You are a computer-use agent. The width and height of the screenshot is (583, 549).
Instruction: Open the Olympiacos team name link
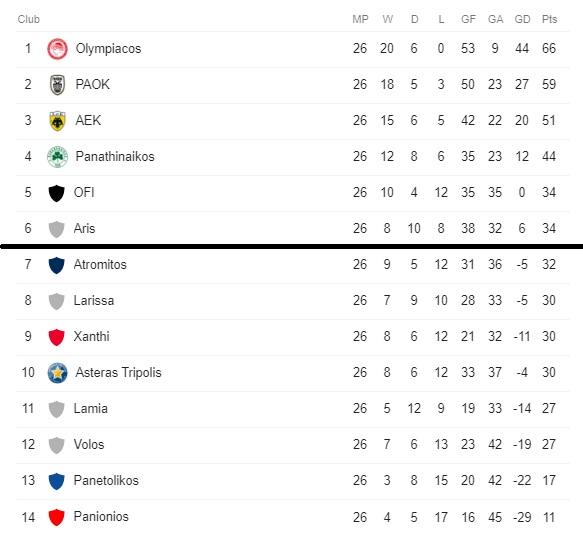108,49
